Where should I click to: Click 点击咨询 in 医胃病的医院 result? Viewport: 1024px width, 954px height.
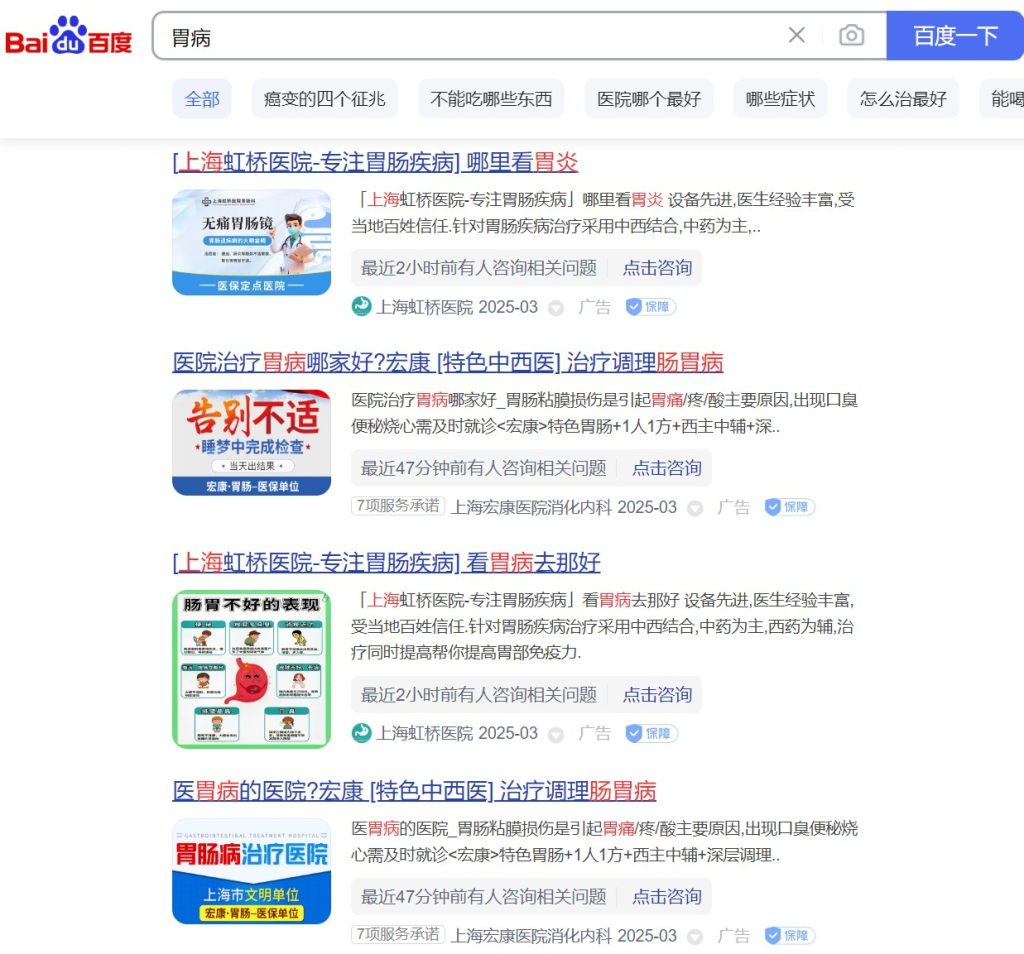(667, 897)
